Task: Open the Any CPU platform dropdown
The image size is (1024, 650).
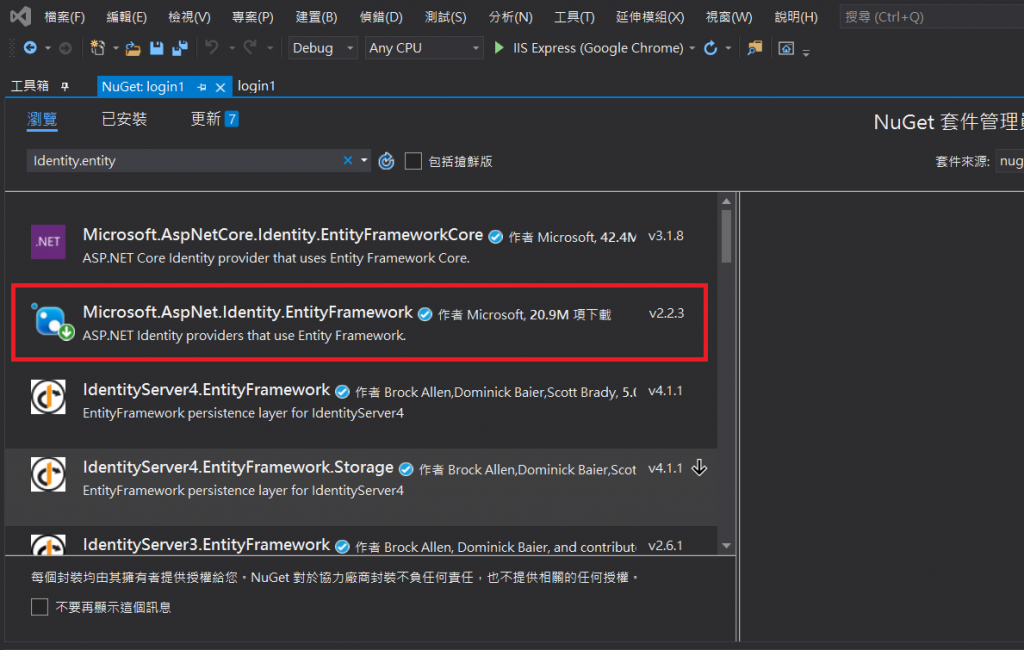Action: (x=424, y=48)
